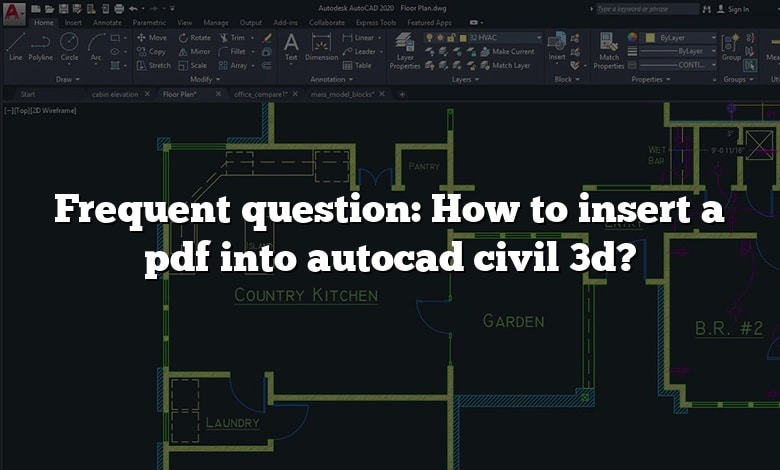The image size is (780, 470).
Task: Click the Rotate tool
Action: [195, 37]
